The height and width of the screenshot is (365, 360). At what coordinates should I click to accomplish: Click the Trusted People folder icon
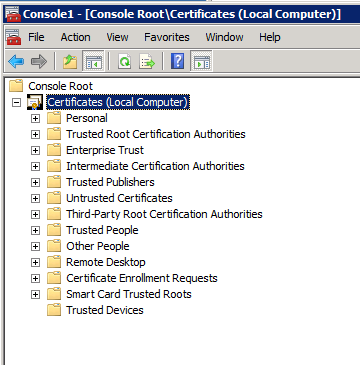coord(54,230)
